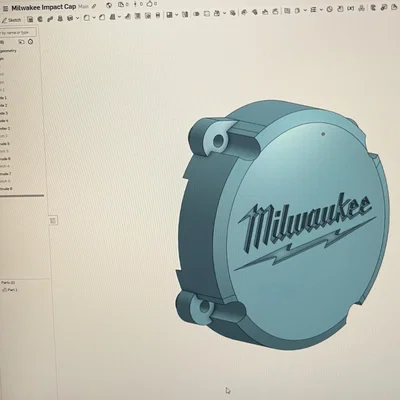Select the Plane tool
The image size is (400, 400).
coord(287,11)
